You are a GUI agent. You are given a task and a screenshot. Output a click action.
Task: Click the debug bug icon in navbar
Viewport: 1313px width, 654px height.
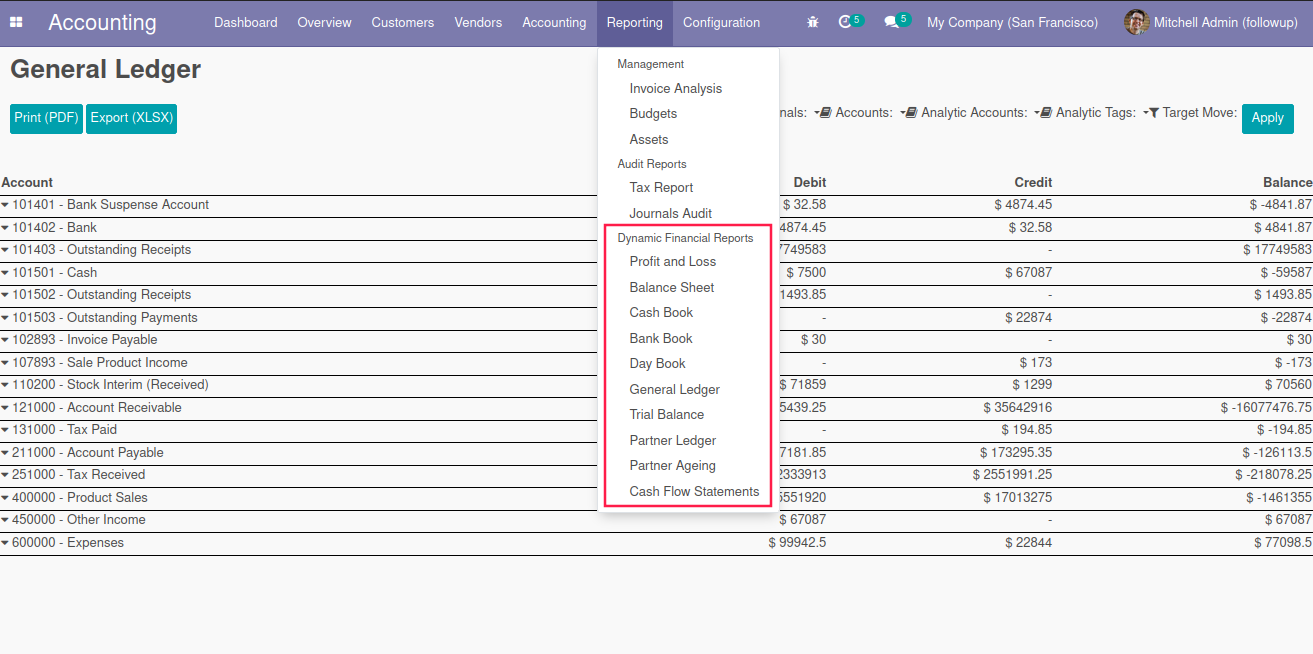point(812,22)
